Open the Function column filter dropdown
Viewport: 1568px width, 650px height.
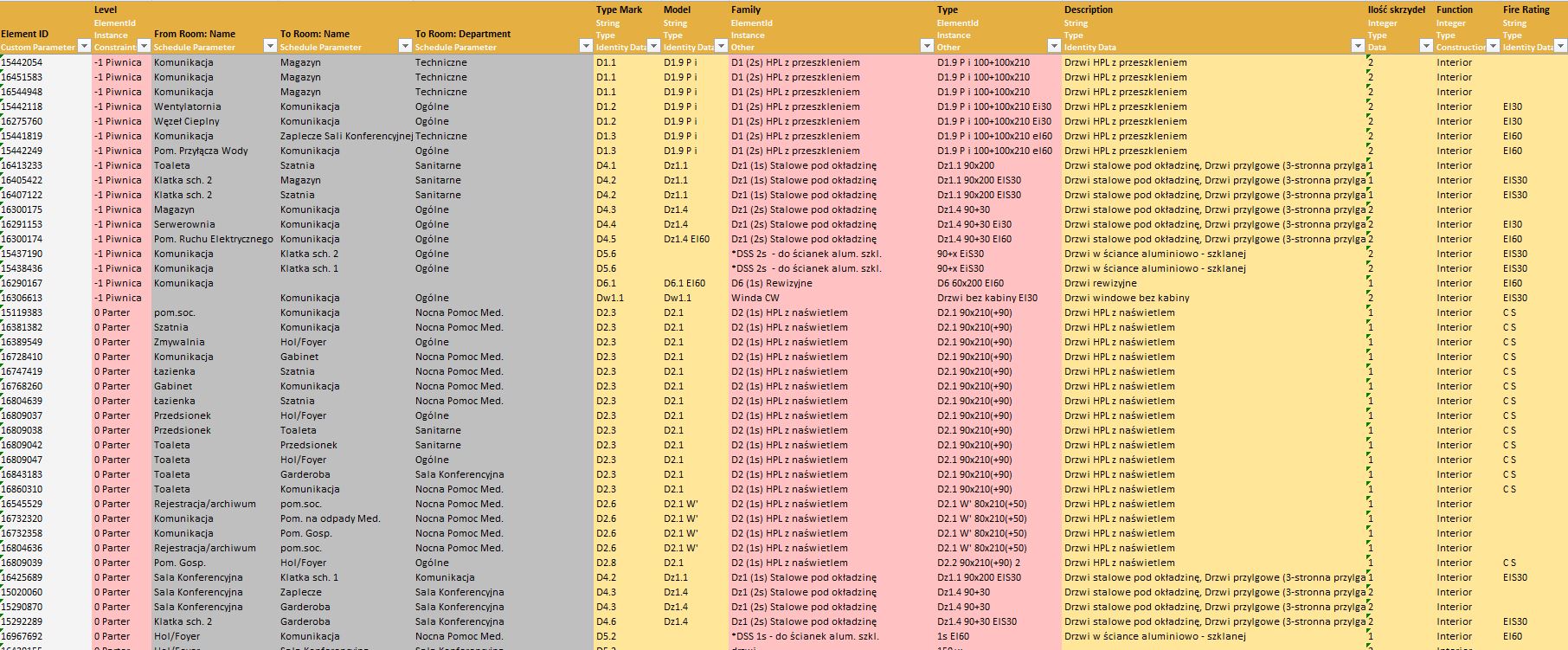tap(1493, 47)
